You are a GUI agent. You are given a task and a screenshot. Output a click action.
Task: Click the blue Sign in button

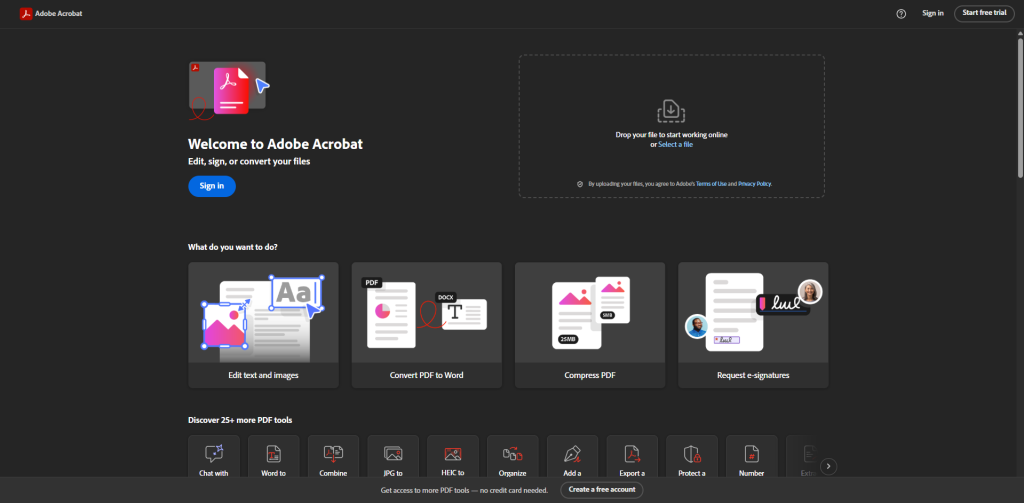click(212, 186)
